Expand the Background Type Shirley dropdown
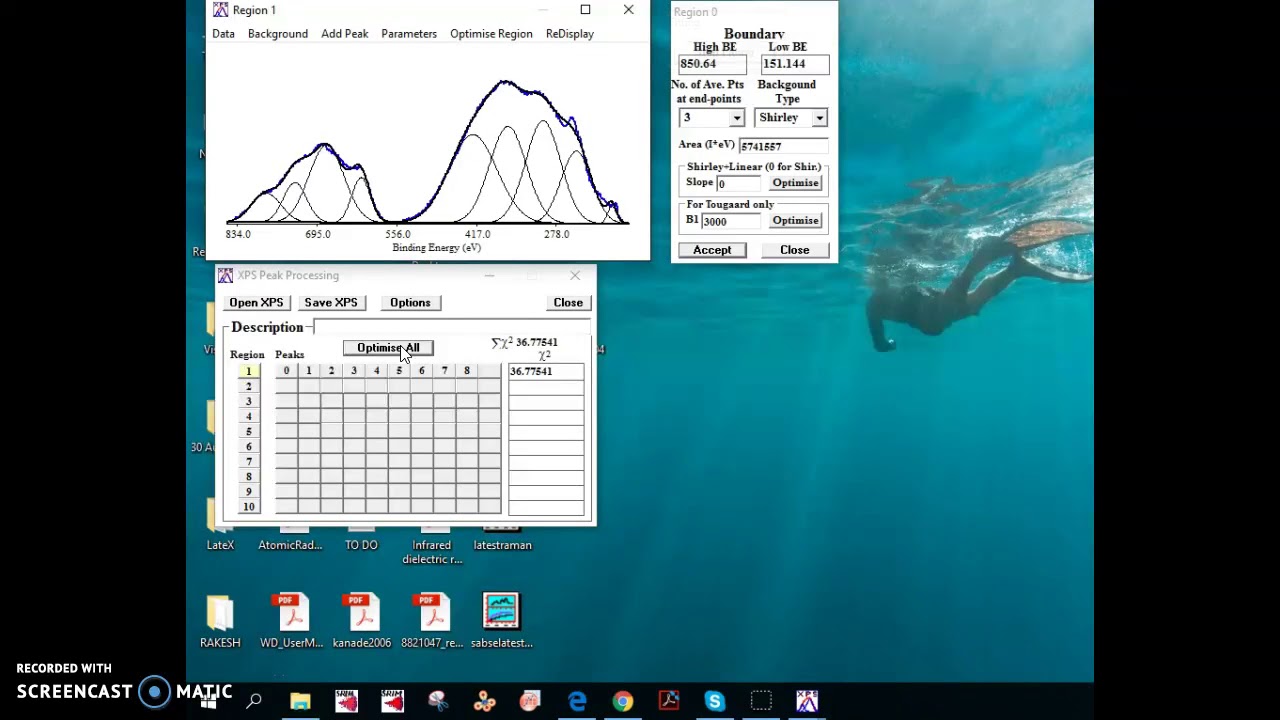The image size is (1280, 720). coord(819,118)
